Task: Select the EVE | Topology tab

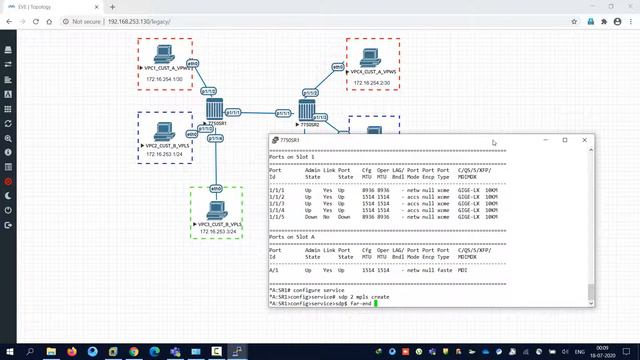Action: 53,7
